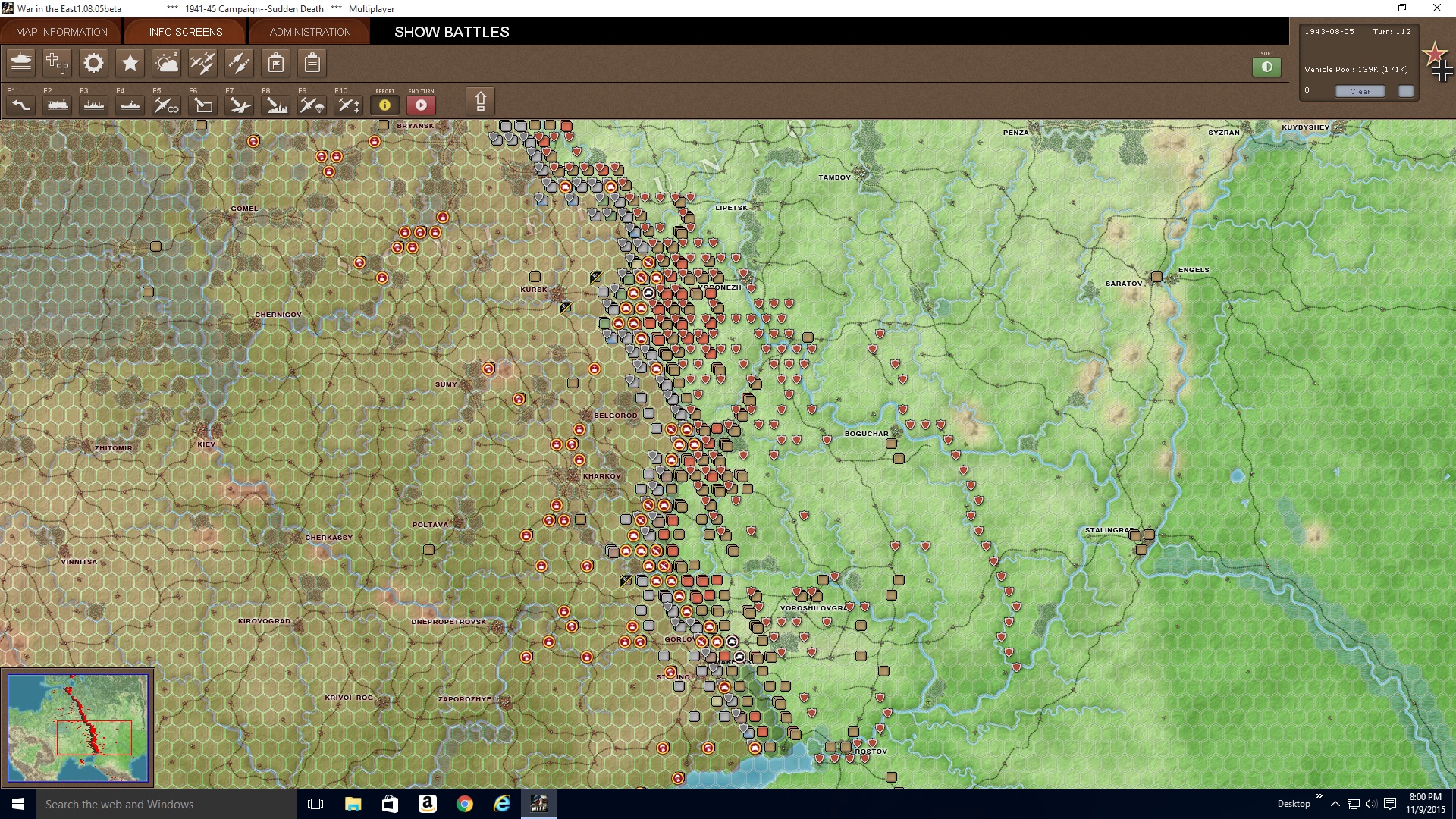Click the Vehicle Pool value text
This screenshot has height=819, width=1456.
[x=1356, y=69]
